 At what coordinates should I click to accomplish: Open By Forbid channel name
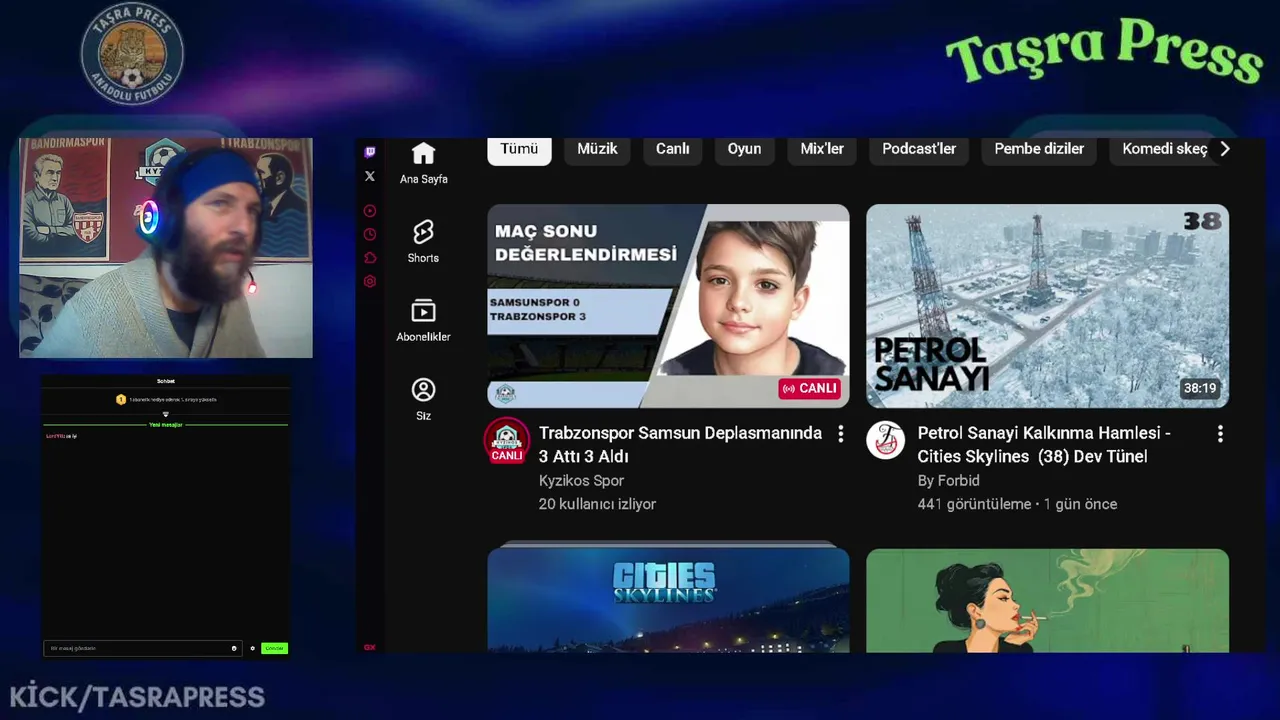(948, 481)
